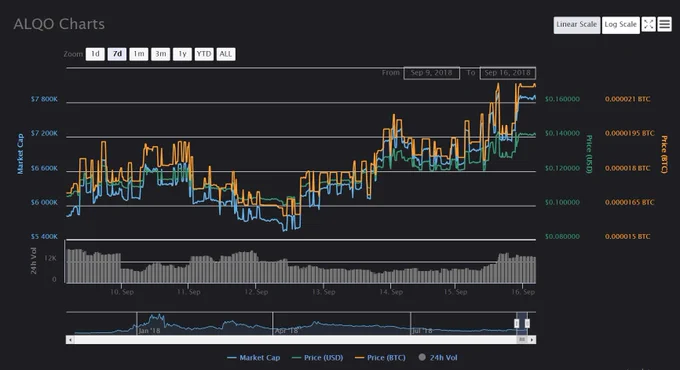Set zoom to 1y

click(183, 54)
